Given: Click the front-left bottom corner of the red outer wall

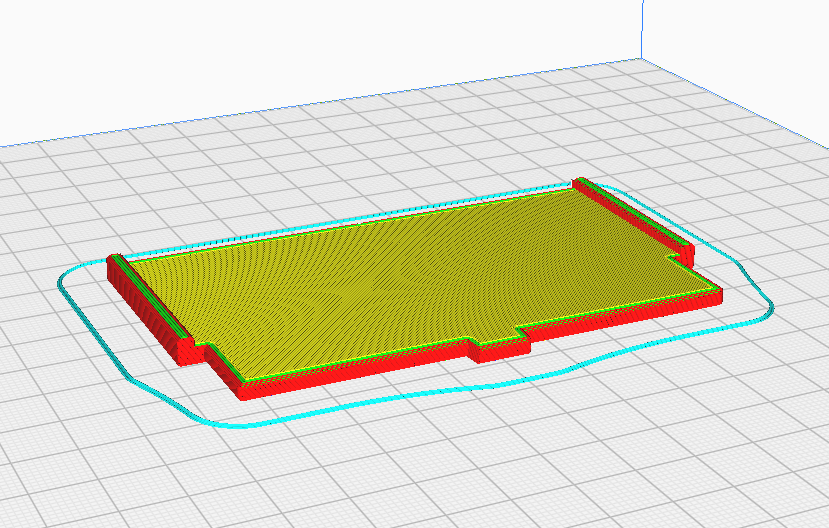Looking at the screenshot, I should coord(241,392).
